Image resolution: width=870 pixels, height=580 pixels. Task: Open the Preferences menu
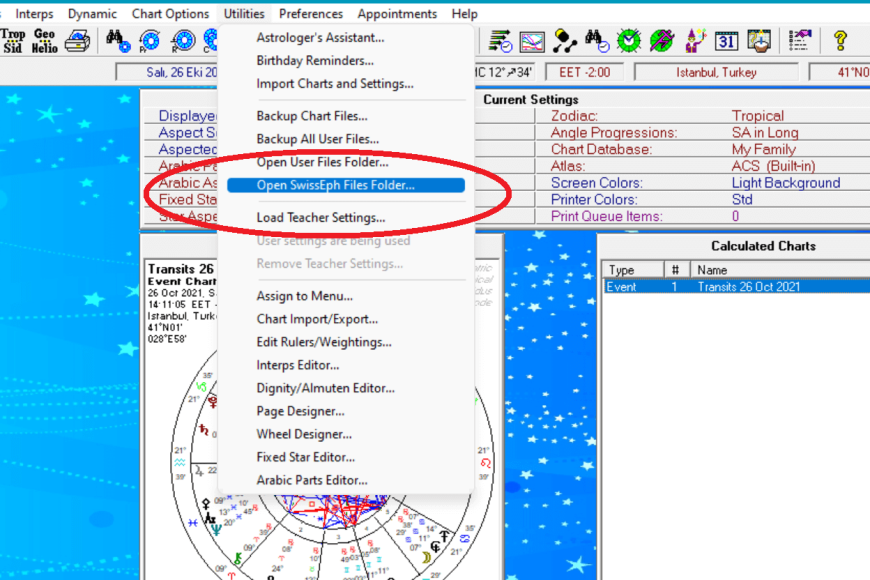(x=311, y=14)
